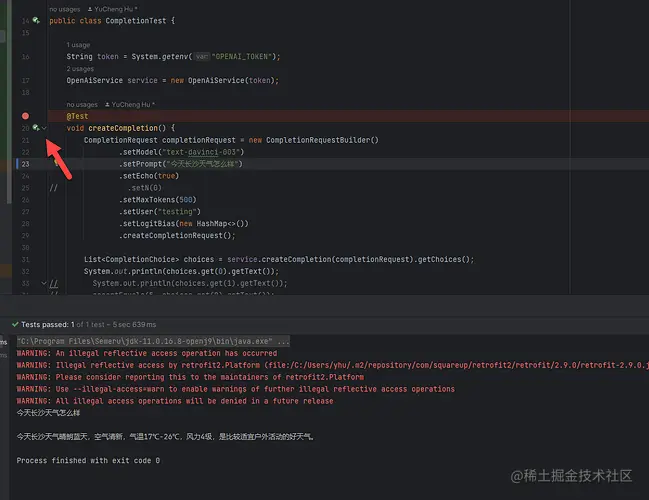
Task: Click the run test icon beside createCompletion()
Action: [36, 128]
